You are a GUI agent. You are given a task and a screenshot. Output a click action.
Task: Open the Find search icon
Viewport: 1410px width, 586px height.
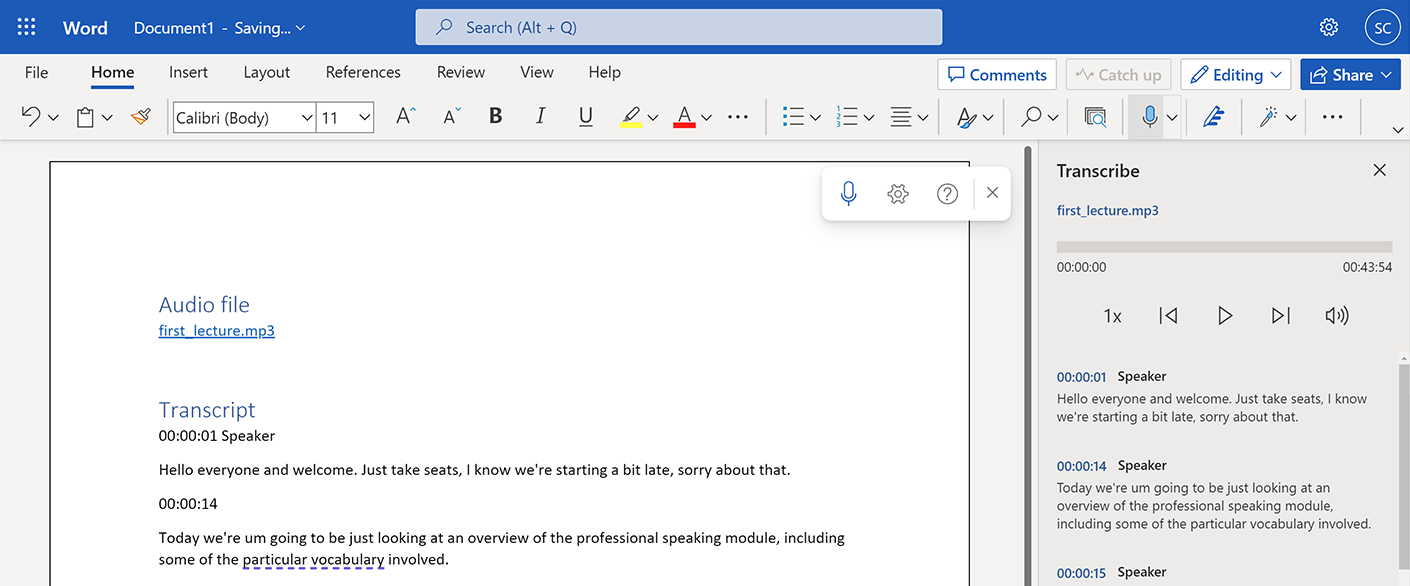click(1030, 117)
